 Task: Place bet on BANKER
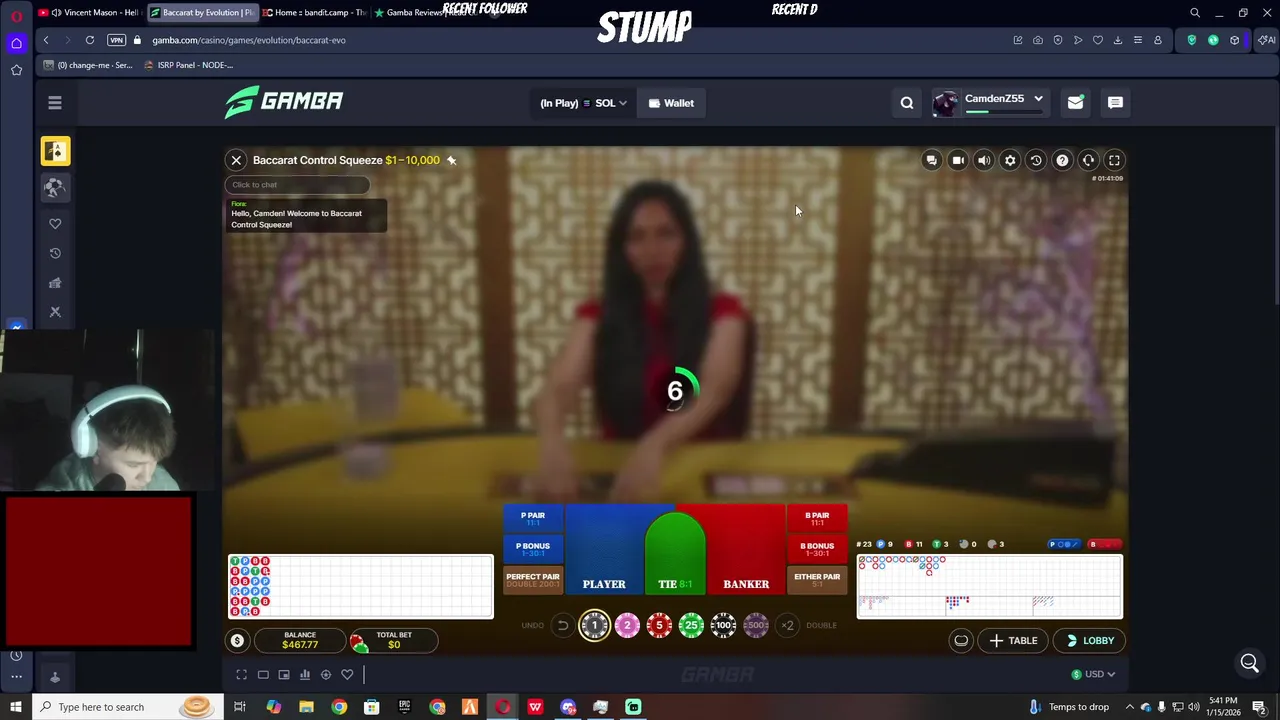746,550
